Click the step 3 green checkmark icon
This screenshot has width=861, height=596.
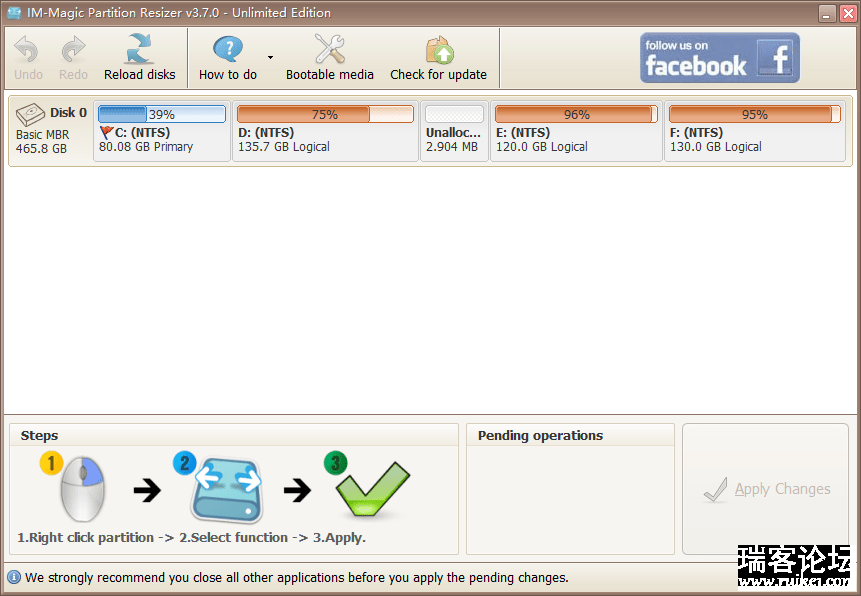click(x=372, y=489)
